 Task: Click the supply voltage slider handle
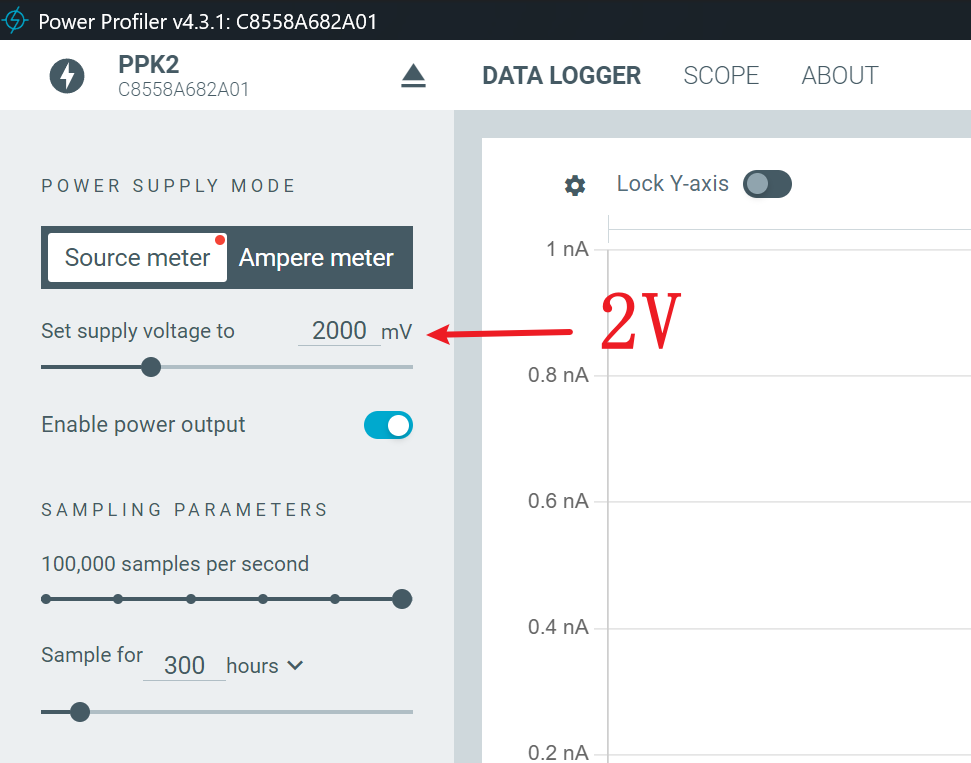pos(150,367)
